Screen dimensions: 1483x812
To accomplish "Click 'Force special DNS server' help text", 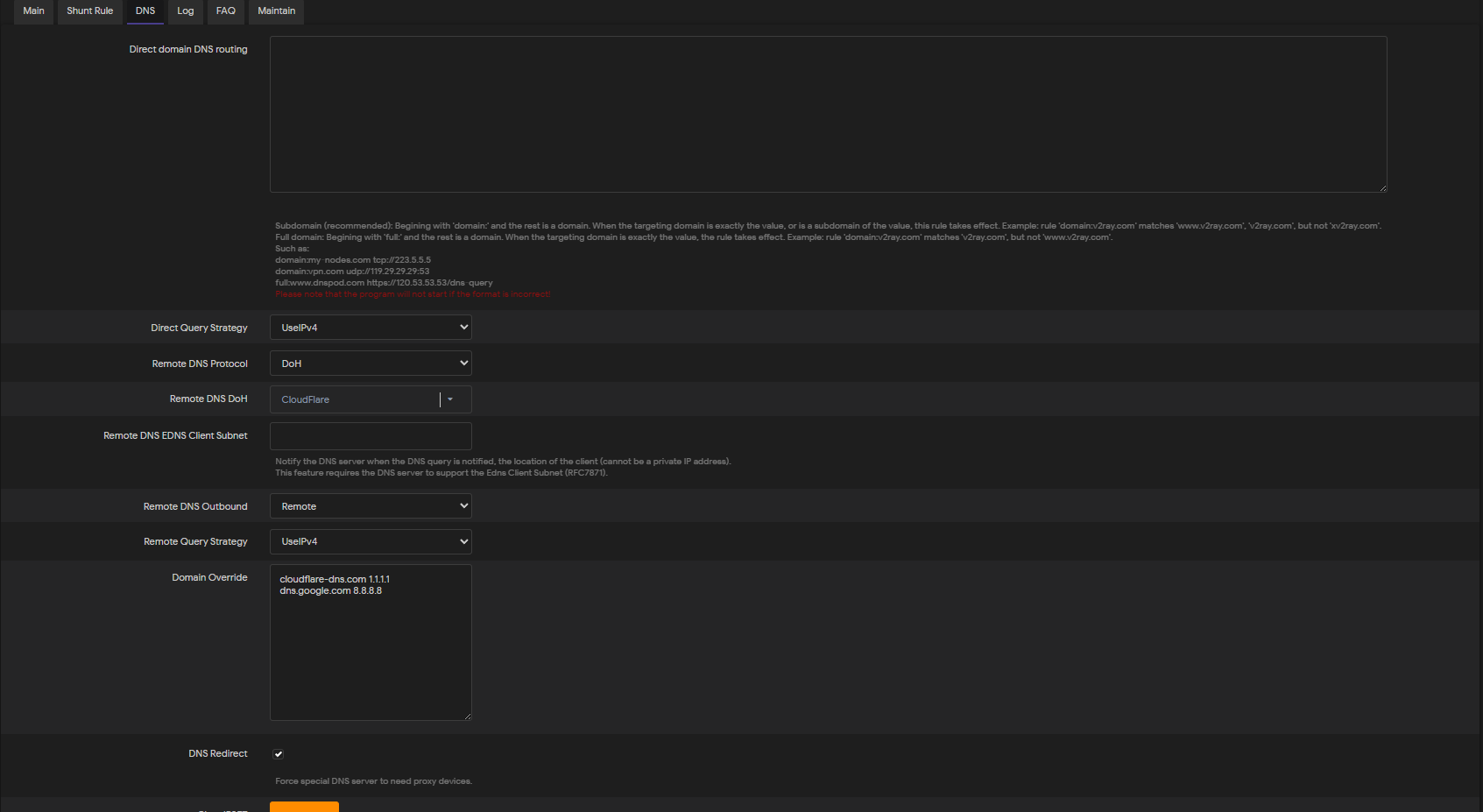I will pos(373,781).
